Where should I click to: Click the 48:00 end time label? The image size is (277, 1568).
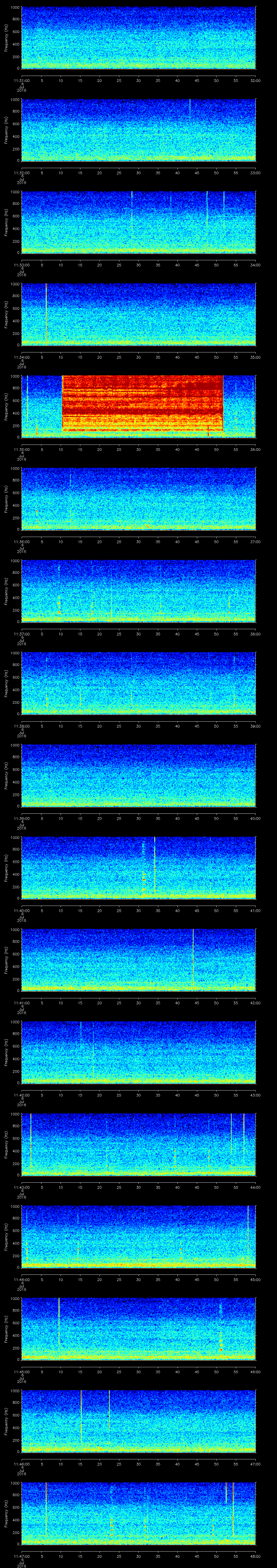[x=255, y=1556]
